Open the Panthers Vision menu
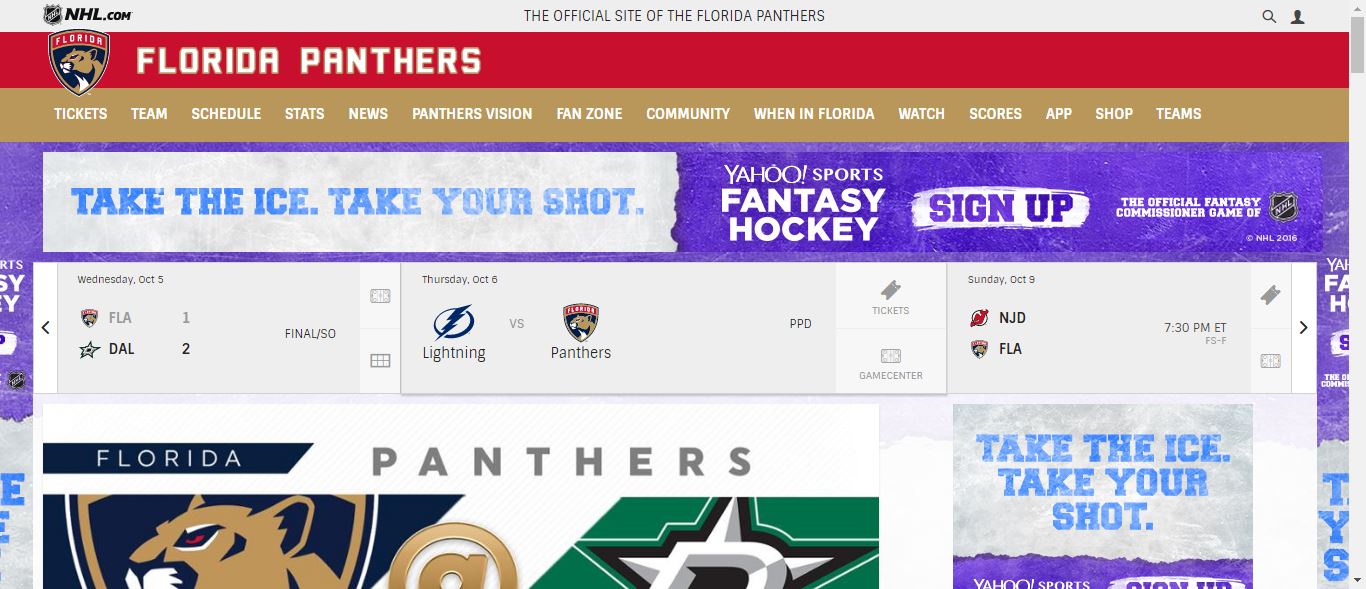 click(472, 114)
